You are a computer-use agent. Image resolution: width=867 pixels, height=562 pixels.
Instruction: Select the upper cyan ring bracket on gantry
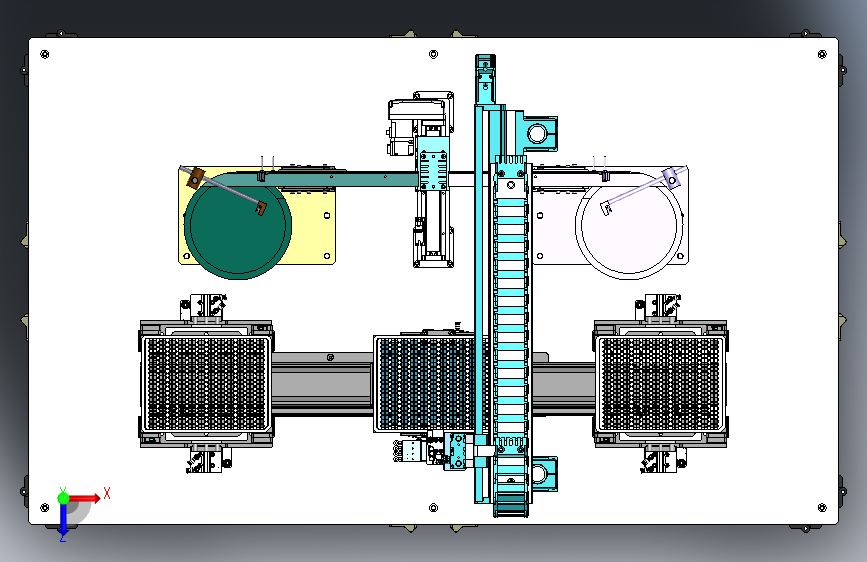pyautogui.click(x=537, y=133)
